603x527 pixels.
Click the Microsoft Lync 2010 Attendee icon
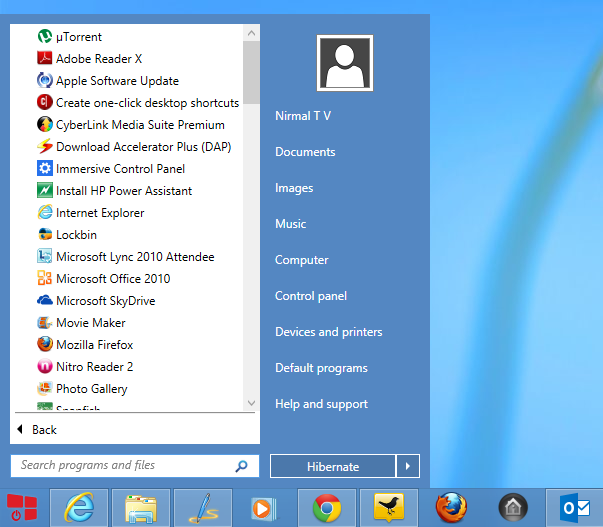pyautogui.click(x=45, y=257)
